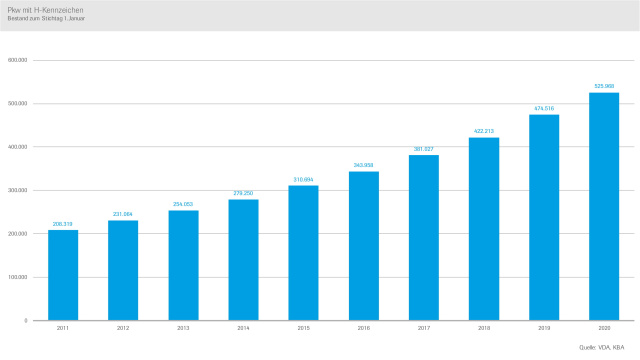Click the 525.968 value label

pyautogui.click(x=604, y=86)
